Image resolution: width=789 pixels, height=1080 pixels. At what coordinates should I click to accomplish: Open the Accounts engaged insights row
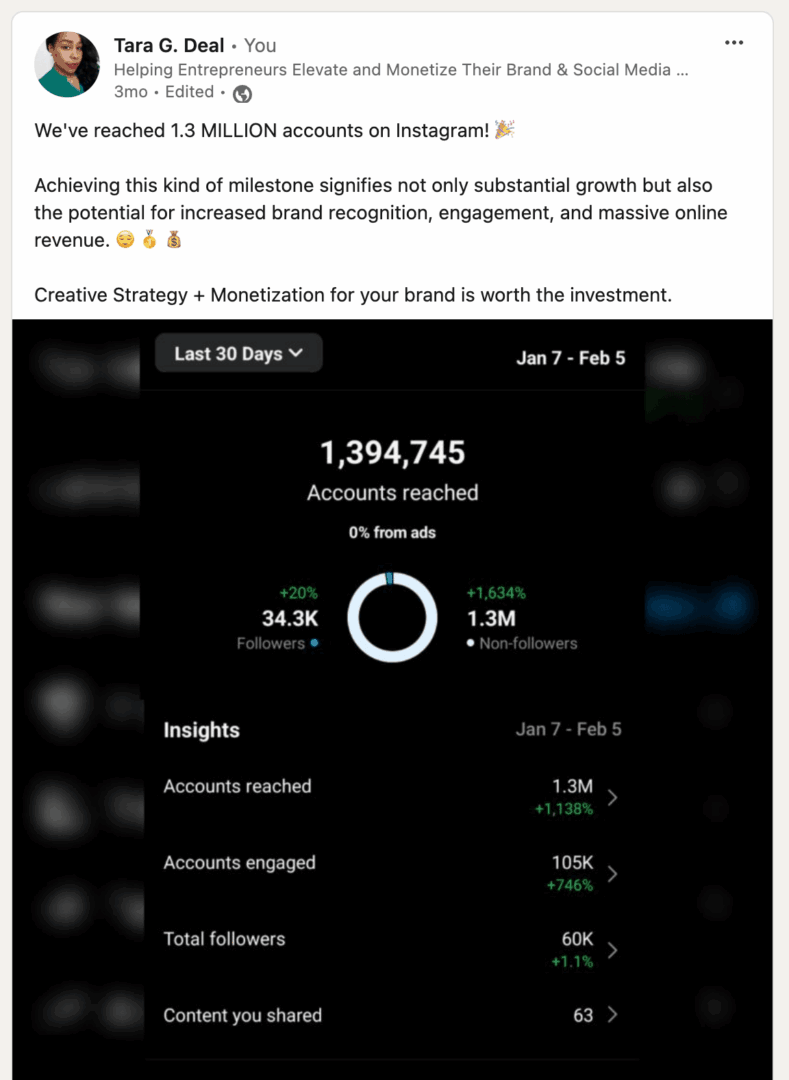(x=391, y=873)
